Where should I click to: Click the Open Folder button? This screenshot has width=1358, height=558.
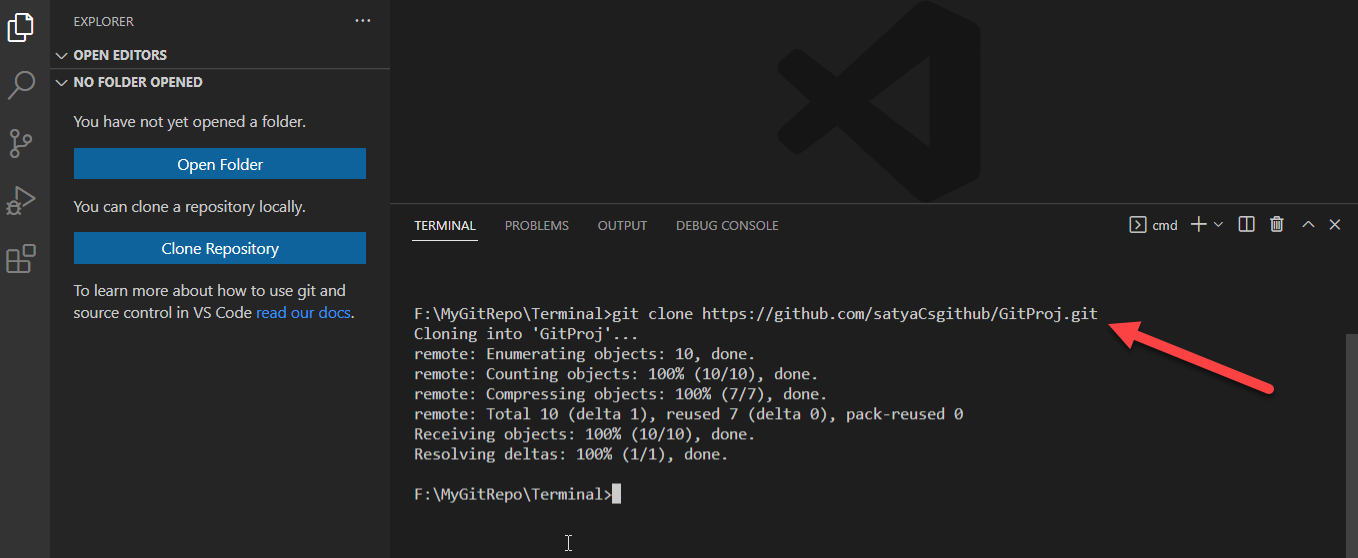click(220, 164)
